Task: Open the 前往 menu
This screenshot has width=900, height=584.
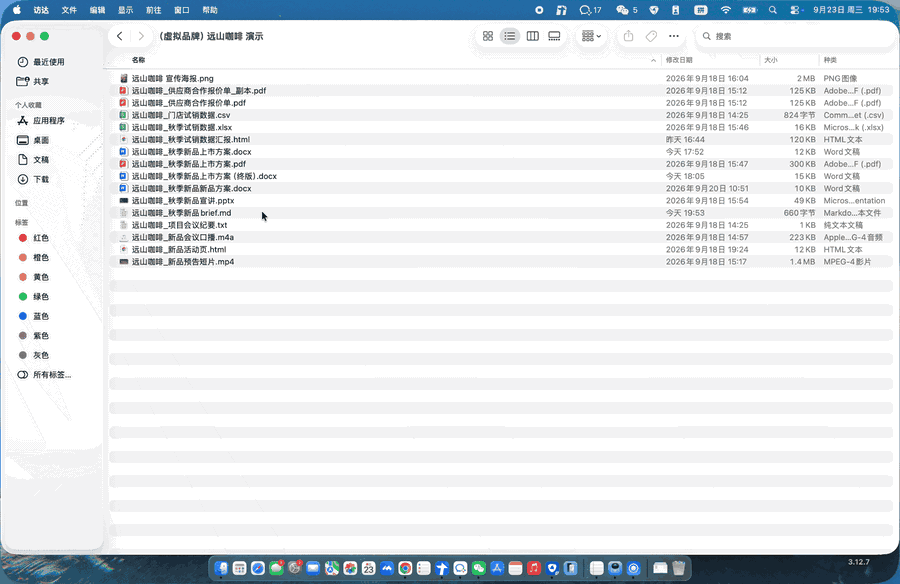Action: [153, 10]
